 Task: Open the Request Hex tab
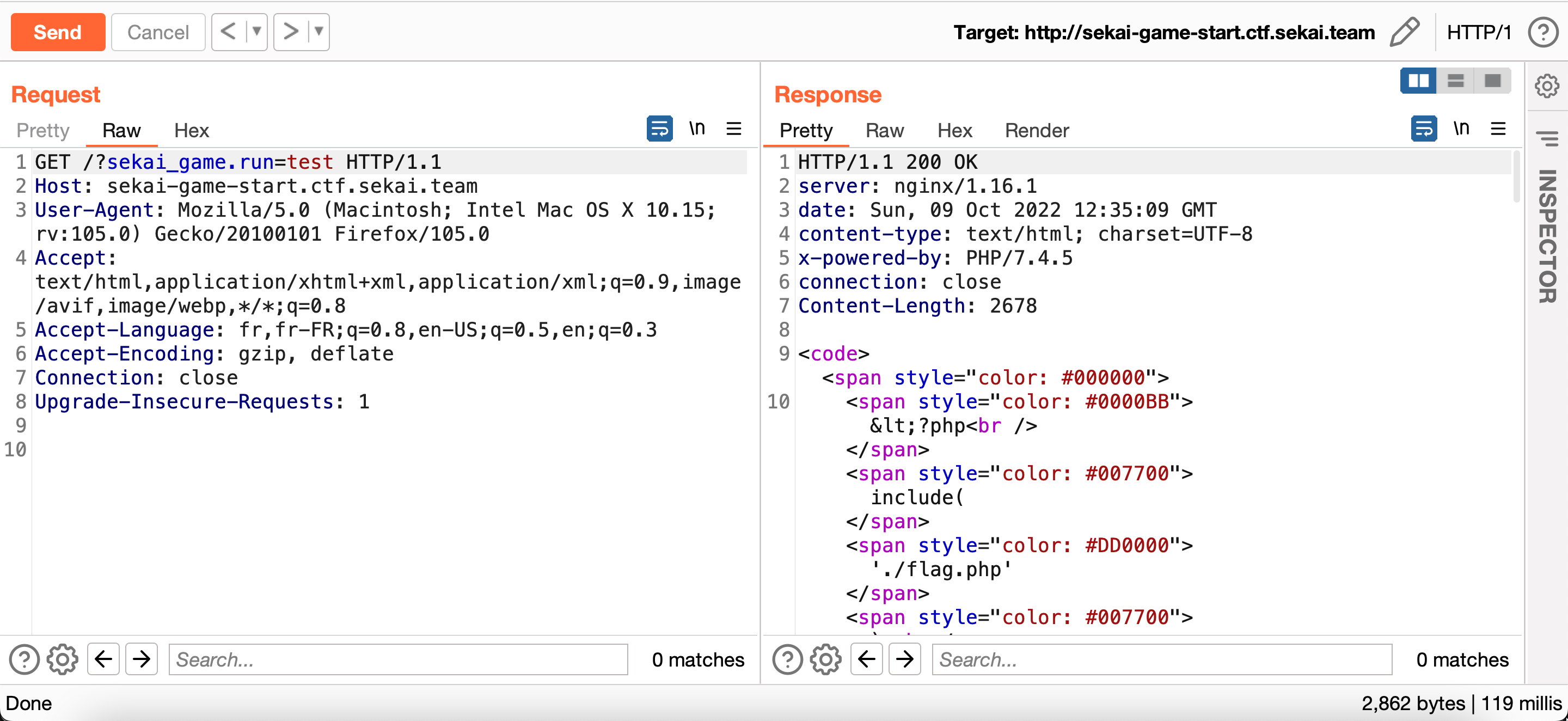point(191,130)
